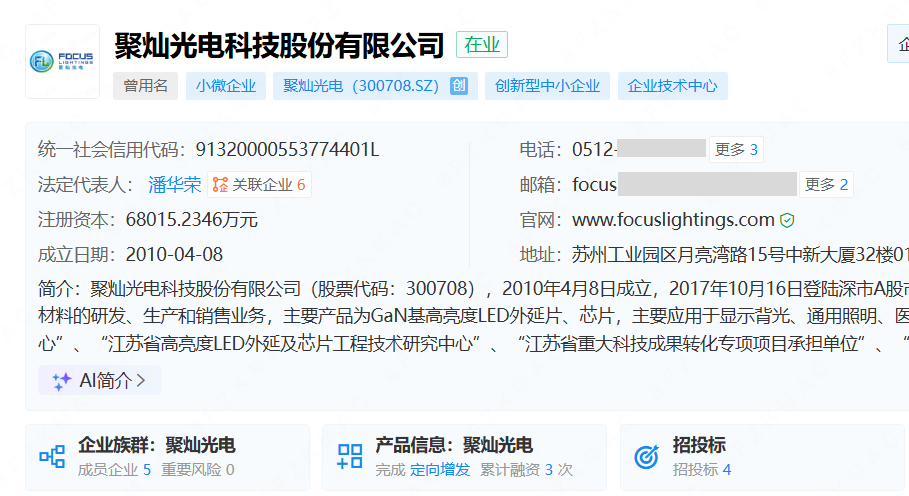
Task: Open the 曾用名 former names tag
Action: point(146,86)
